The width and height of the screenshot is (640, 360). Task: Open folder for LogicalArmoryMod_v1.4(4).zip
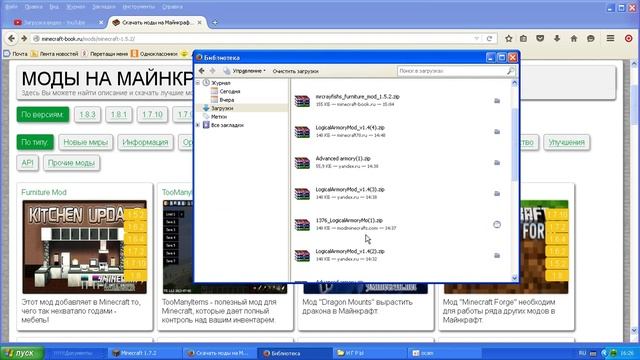click(497, 131)
